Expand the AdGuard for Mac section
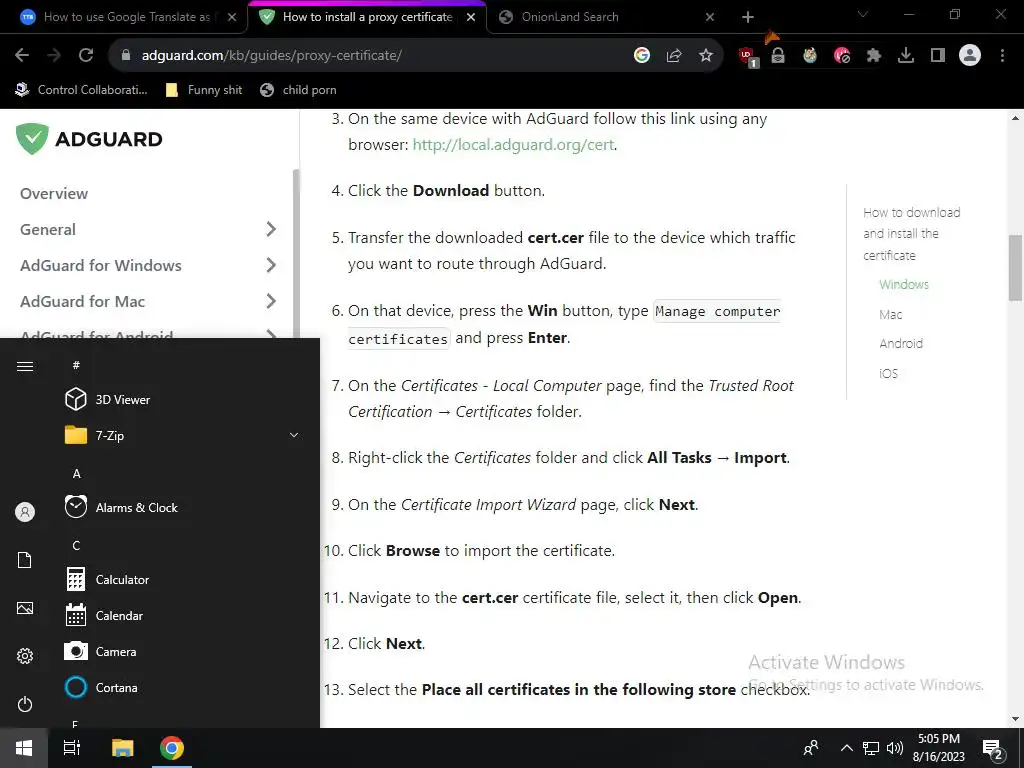The height and width of the screenshot is (768, 1024). point(271,301)
